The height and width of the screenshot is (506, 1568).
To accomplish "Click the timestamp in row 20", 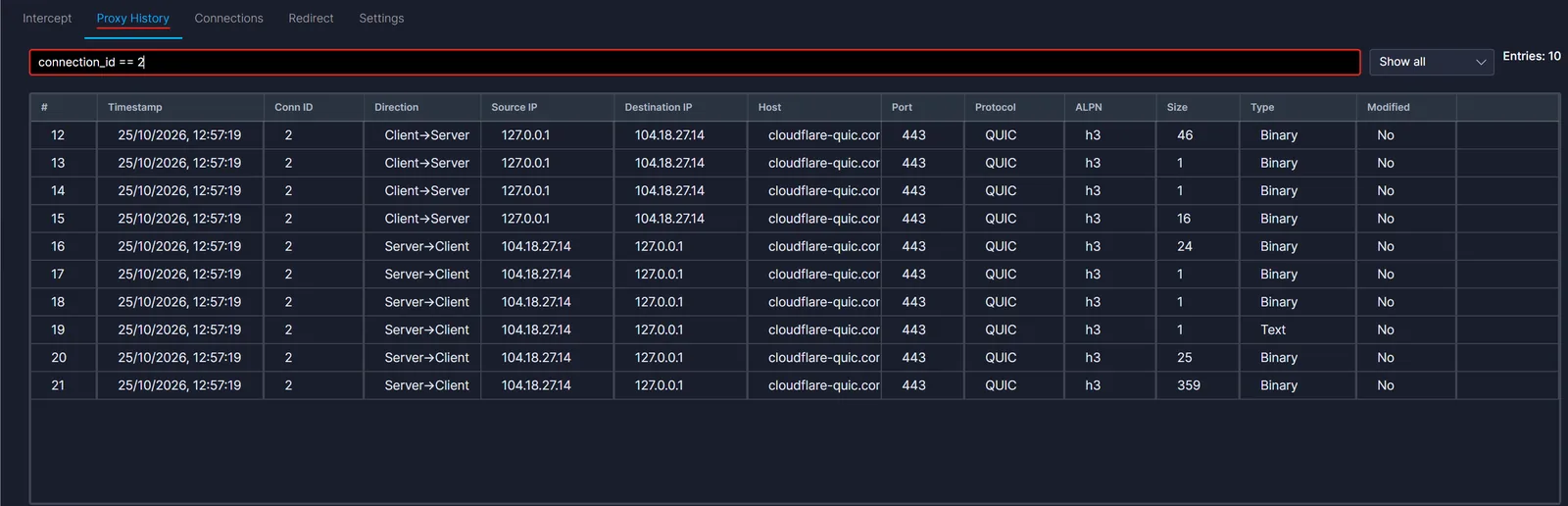I will click(179, 358).
